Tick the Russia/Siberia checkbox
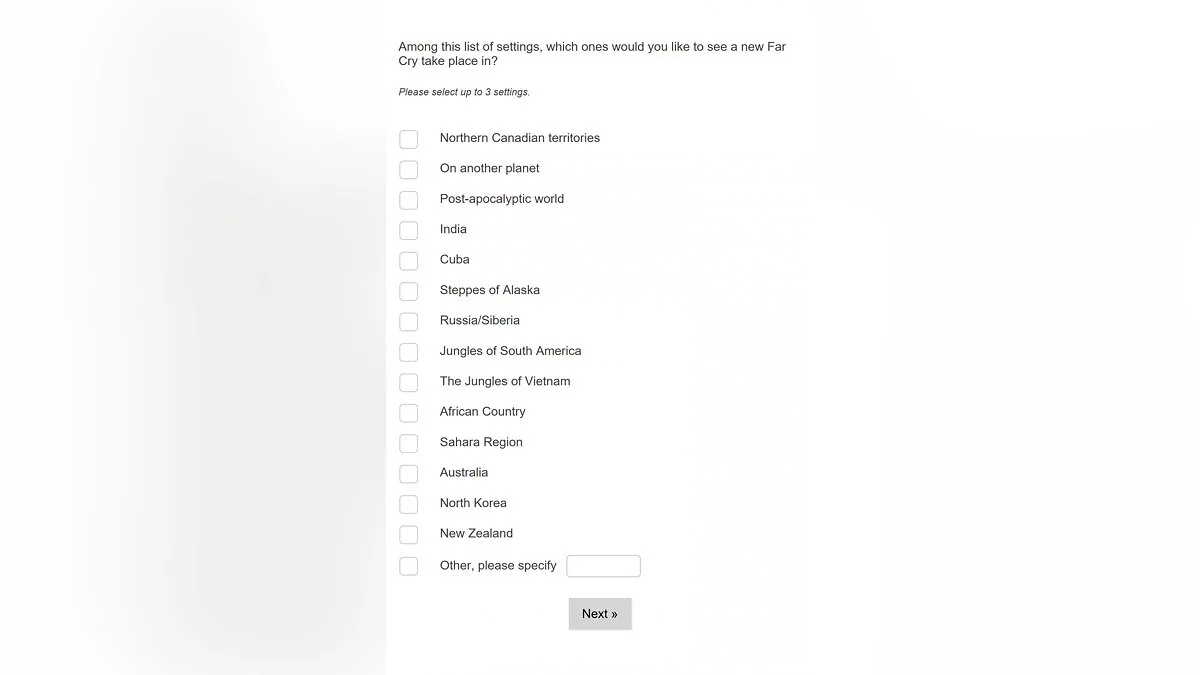1200x675 pixels. click(x=408, y=321)
